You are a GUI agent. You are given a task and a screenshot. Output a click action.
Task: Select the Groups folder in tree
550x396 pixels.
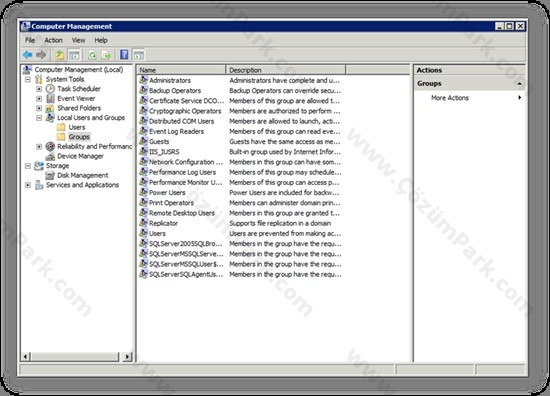pos(79,137)
